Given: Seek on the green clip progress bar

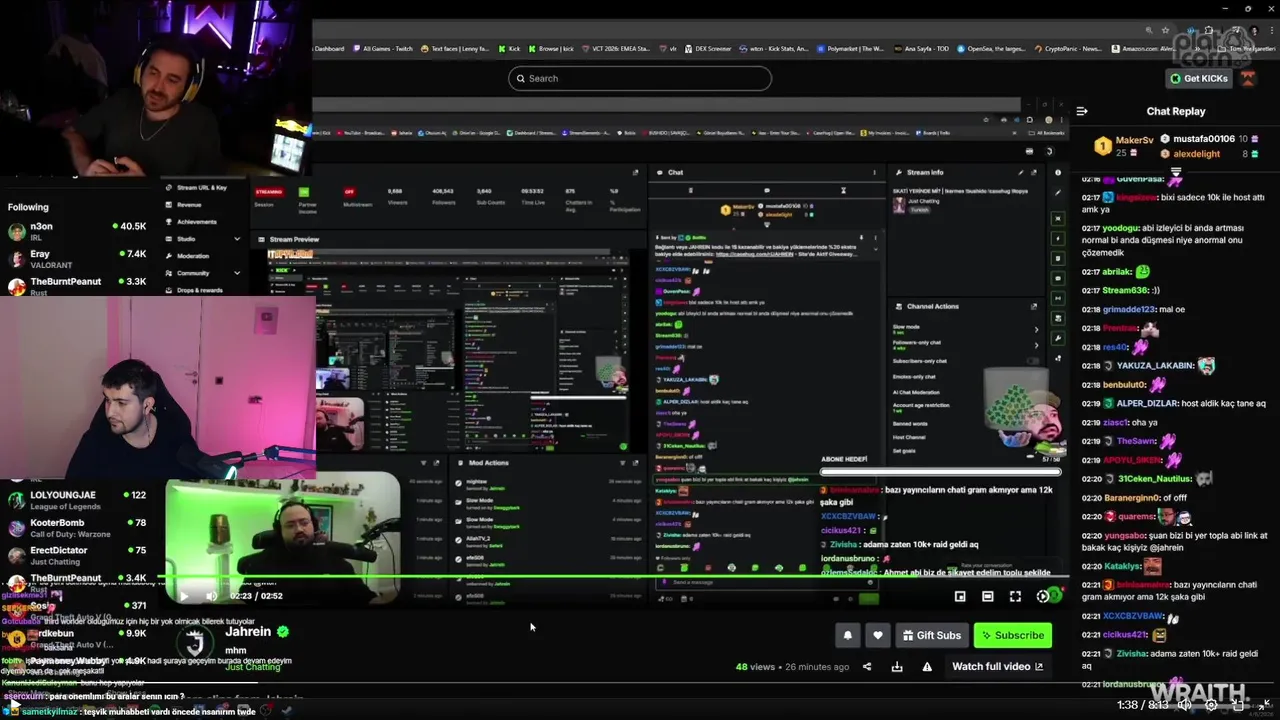Looking at the screenshot, I should [612, 576].
